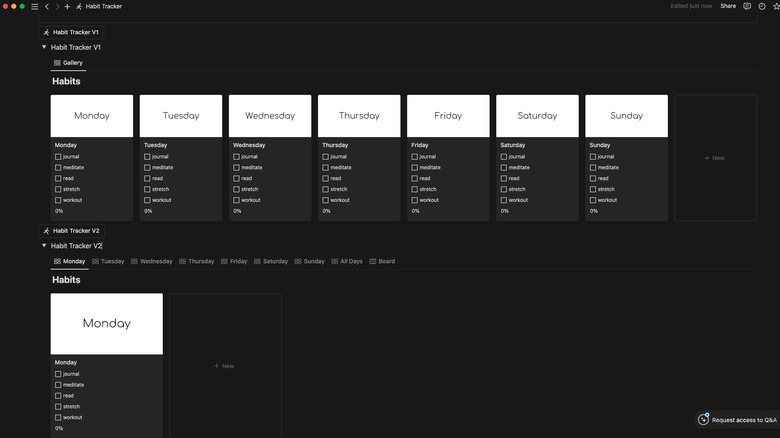Add new card in V1 gallery

click(x=715, y=158)
